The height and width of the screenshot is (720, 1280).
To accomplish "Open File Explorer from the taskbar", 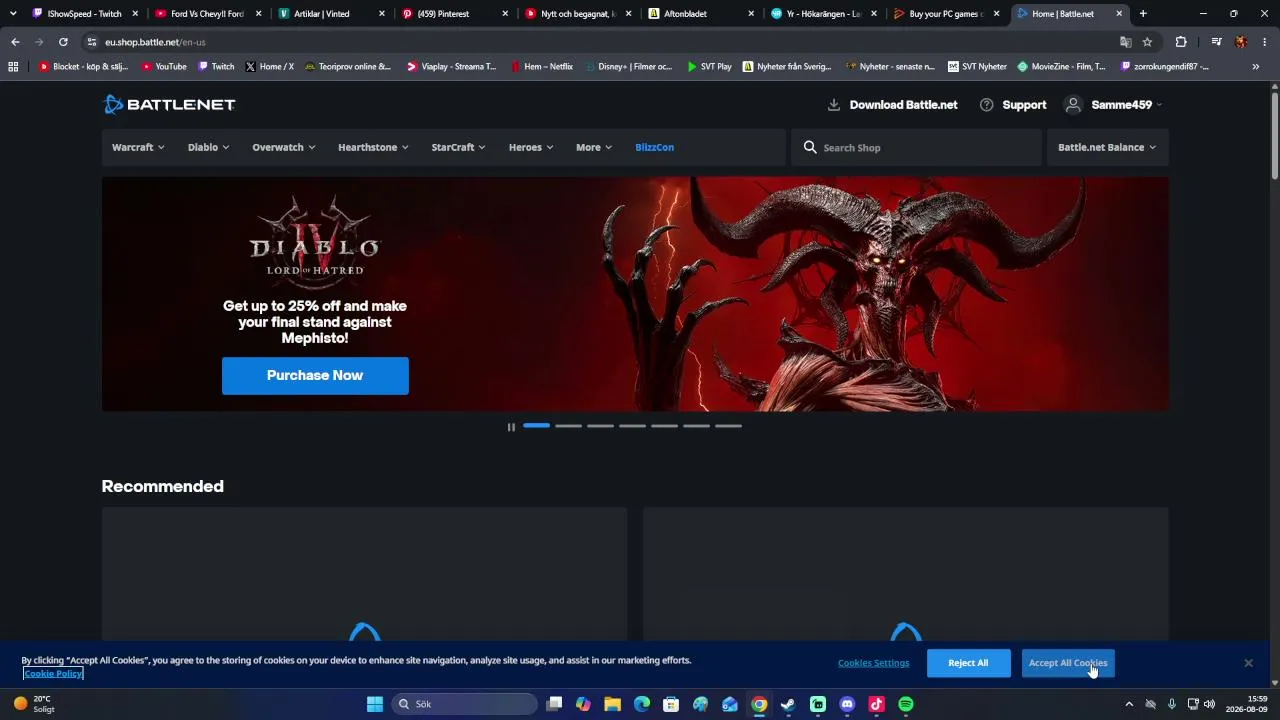I will tap(612, 704).
